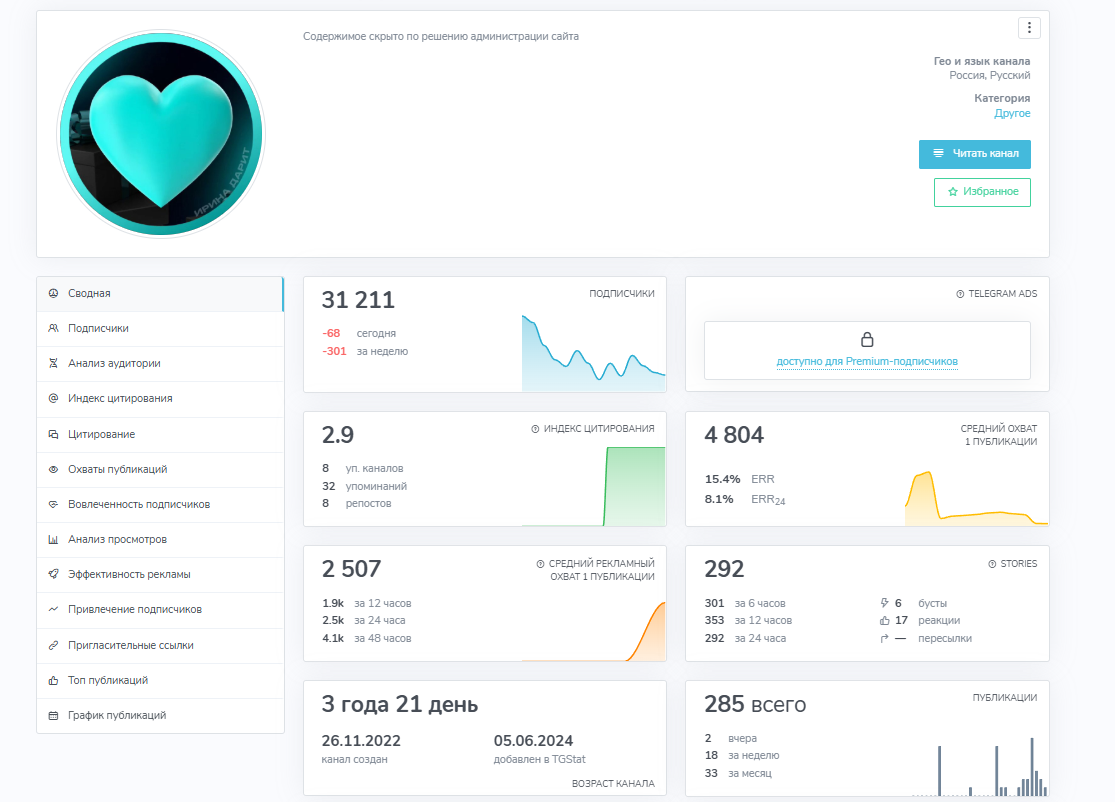1115x802 pixels.
Task: Select Привлечение подписчиков in sidebar
Action: [x=134, y=610]
